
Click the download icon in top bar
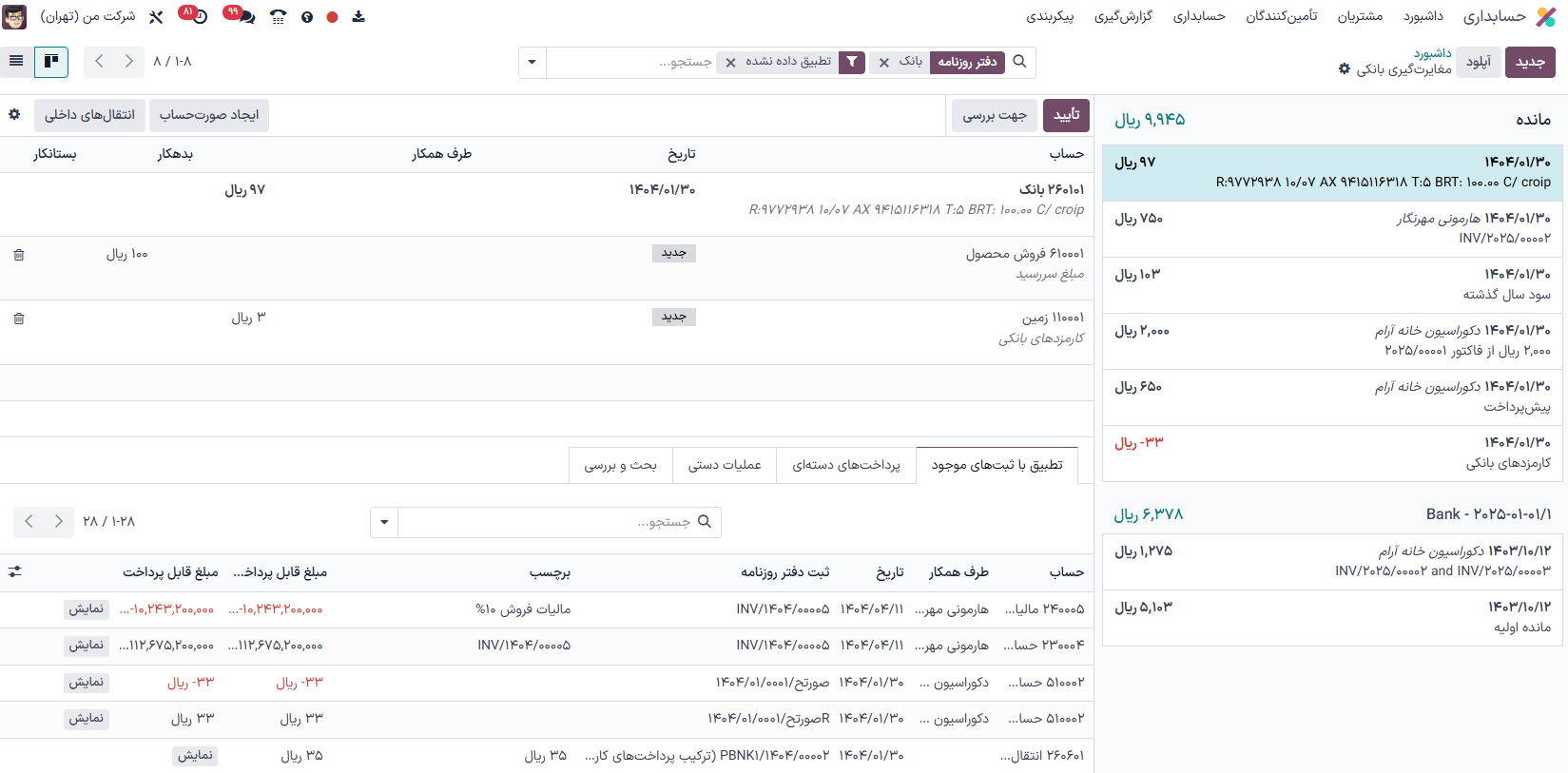click(358, 17)
